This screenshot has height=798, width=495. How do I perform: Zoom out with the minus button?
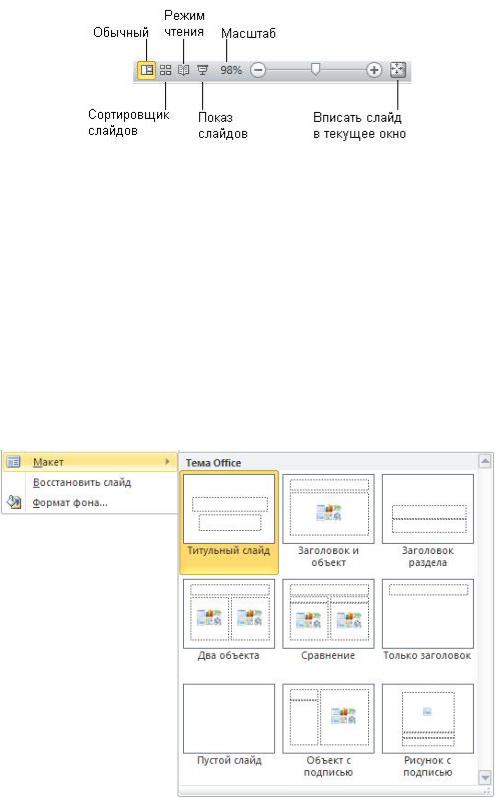tap(258, 70)
